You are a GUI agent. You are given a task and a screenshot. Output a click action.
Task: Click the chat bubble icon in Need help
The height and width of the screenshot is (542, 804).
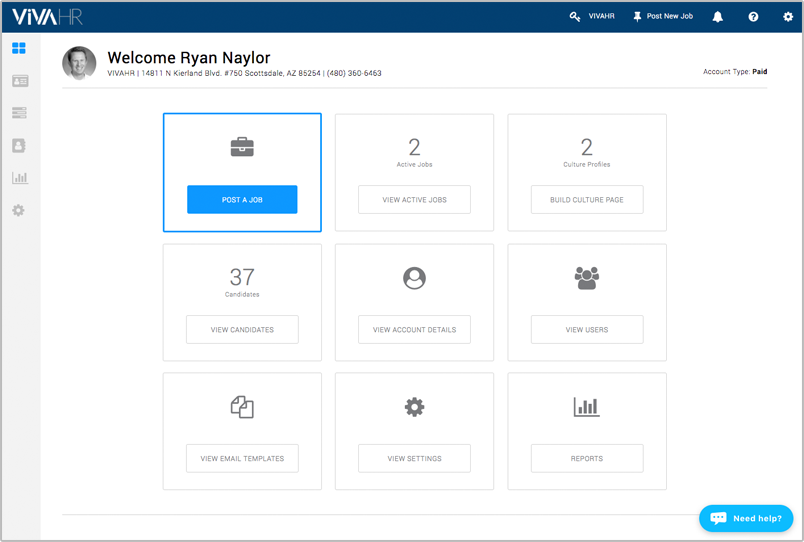click(x=718, y=518)
